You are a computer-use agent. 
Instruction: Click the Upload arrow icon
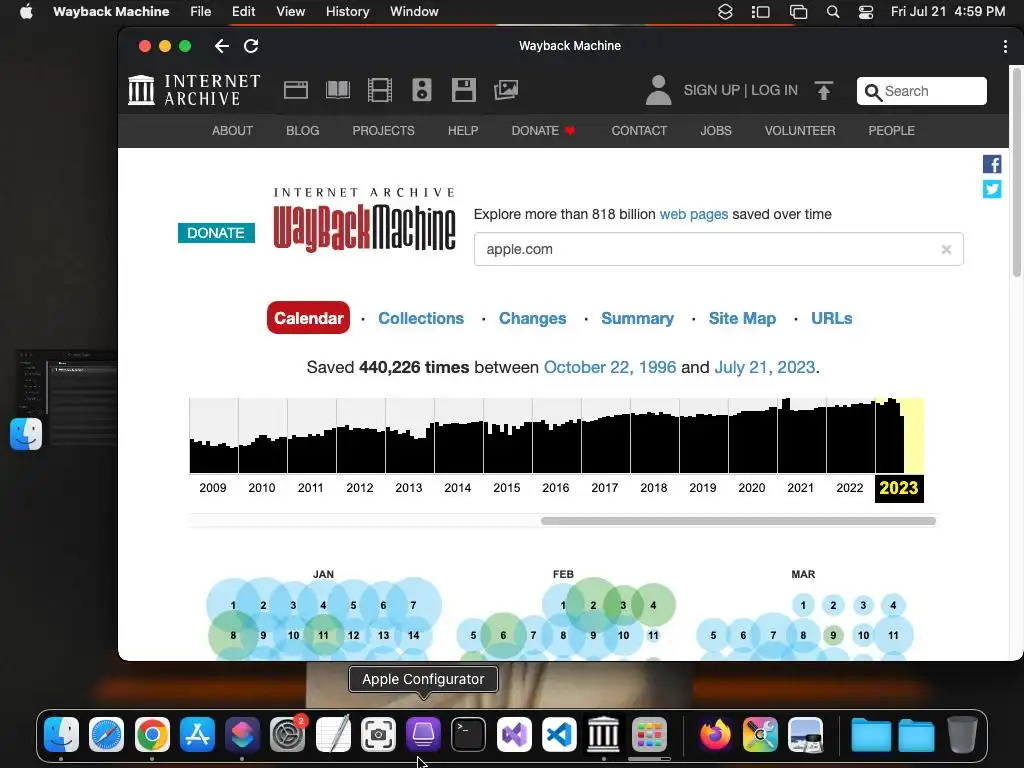824,90
